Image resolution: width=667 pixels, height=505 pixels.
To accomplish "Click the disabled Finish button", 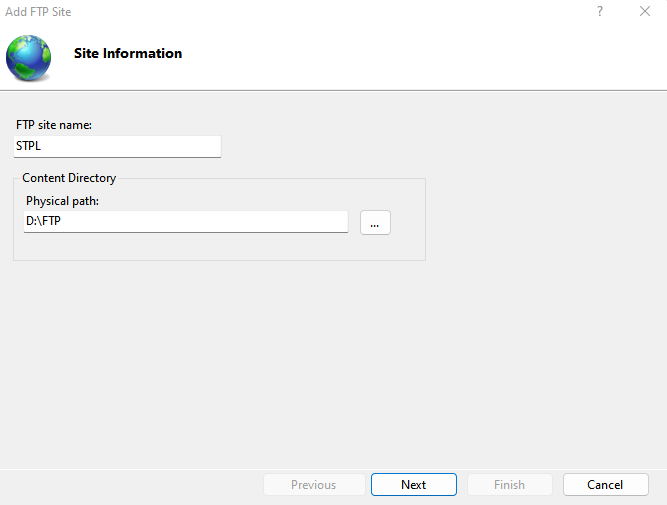I will [509, 485].
